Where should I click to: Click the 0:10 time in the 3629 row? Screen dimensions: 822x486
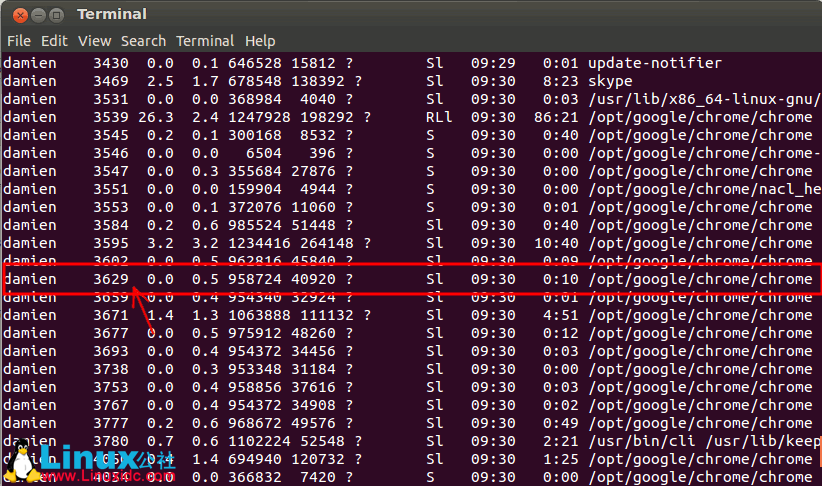tap(560, 279)
